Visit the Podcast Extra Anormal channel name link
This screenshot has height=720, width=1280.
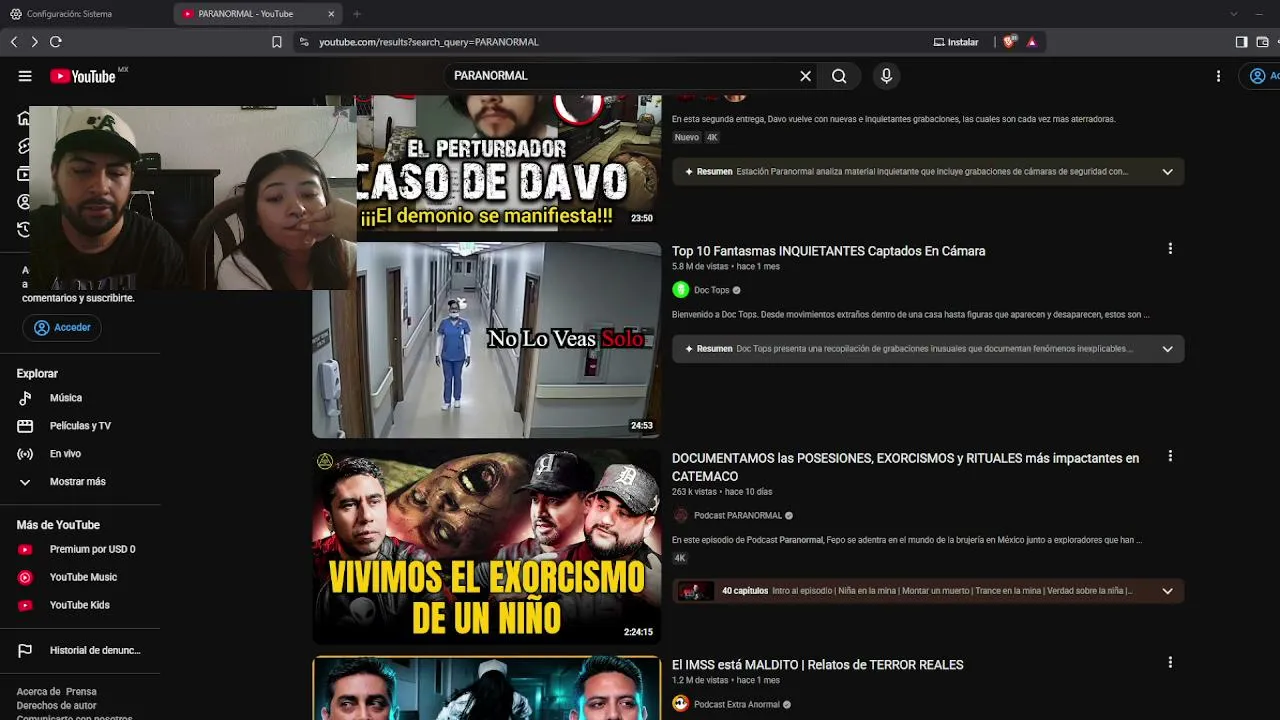(737, 704)
